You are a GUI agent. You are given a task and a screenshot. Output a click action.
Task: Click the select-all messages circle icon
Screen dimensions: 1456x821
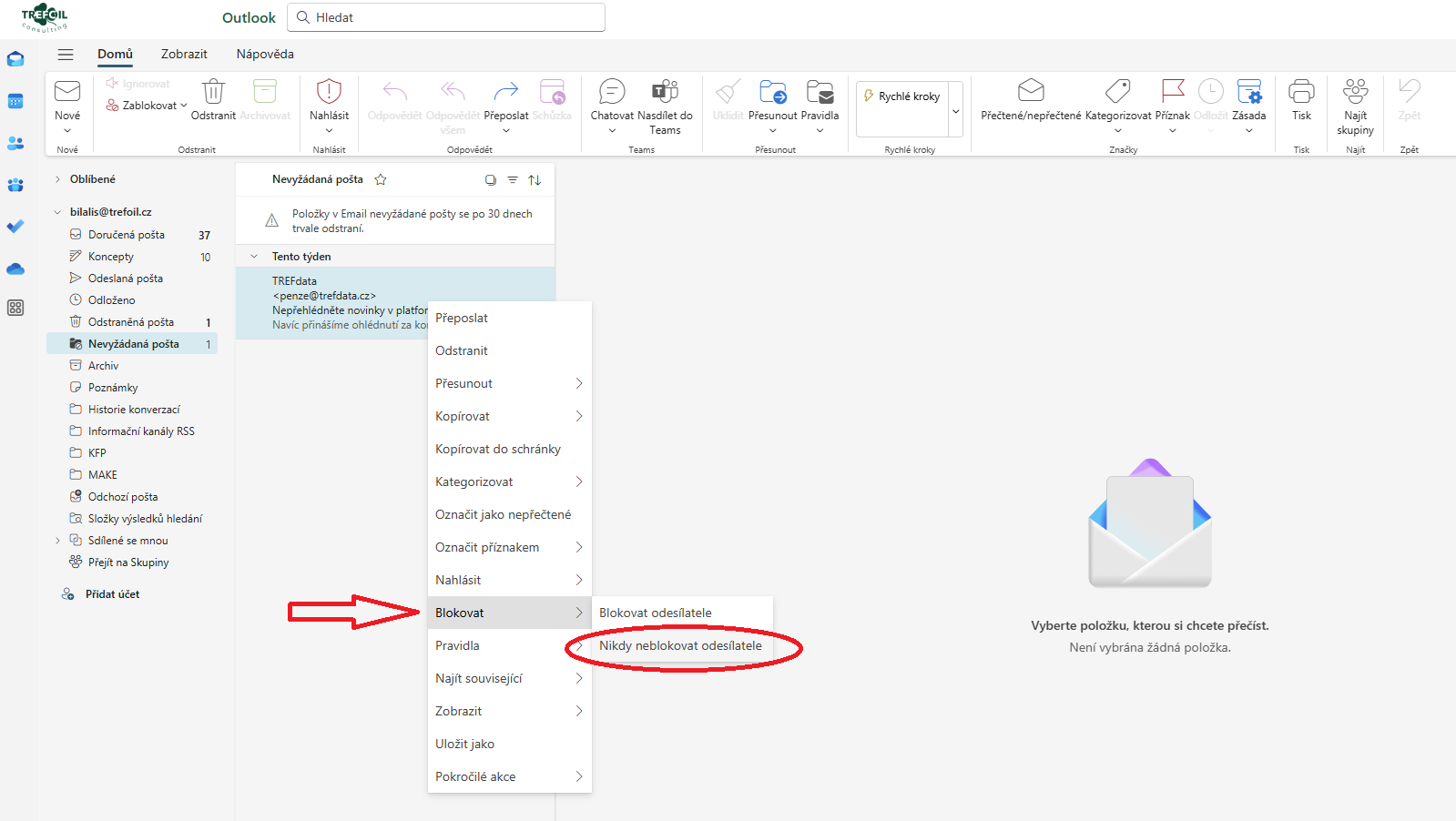click(x=491, y=180)
